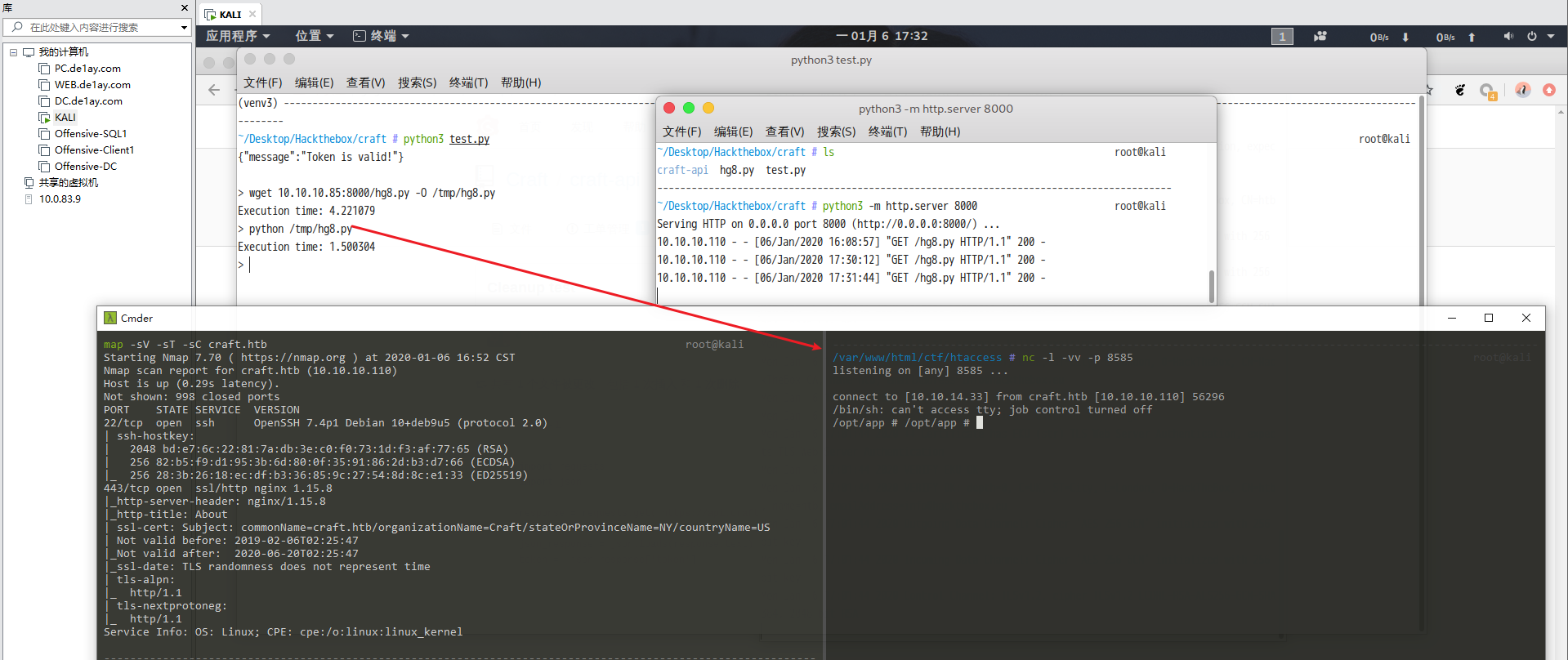
Task: Click green dot of http.server window
Action: (689, 108)
